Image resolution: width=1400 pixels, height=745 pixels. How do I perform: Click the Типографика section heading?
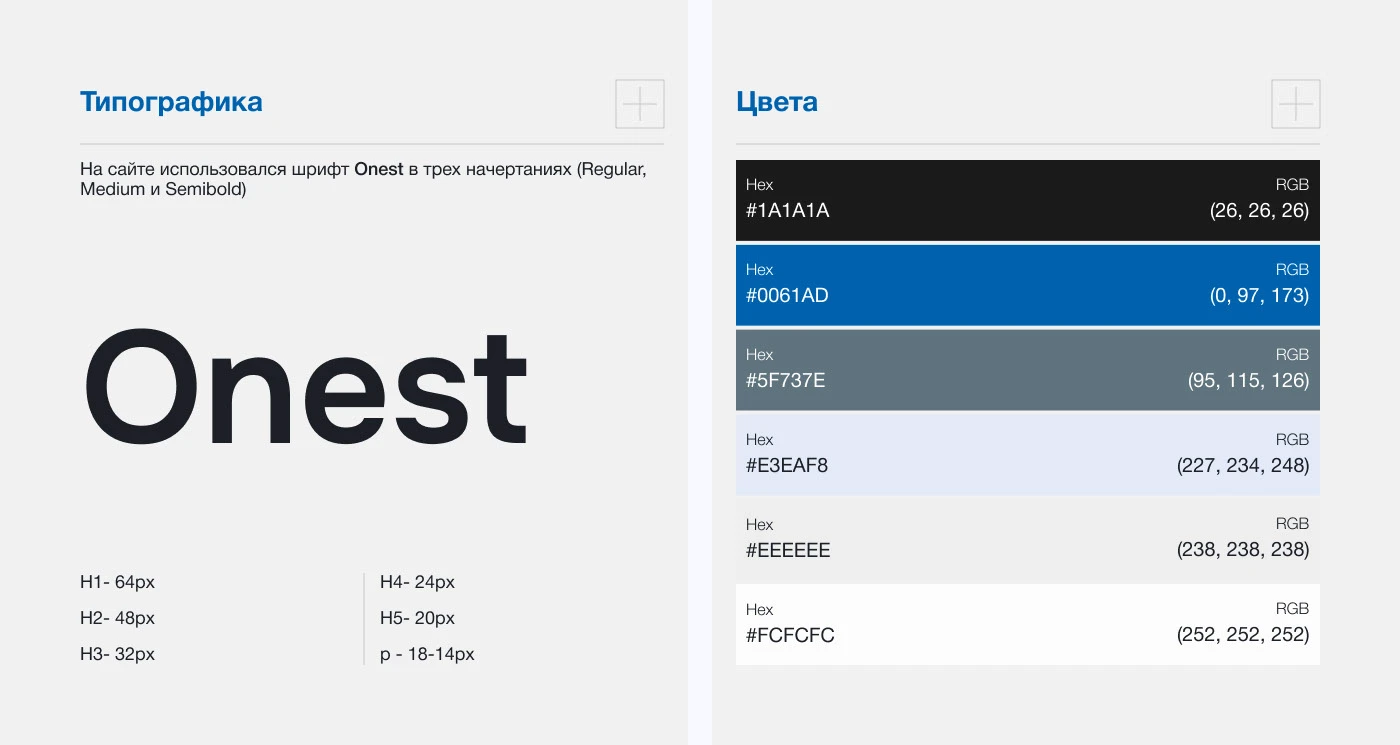171,102
